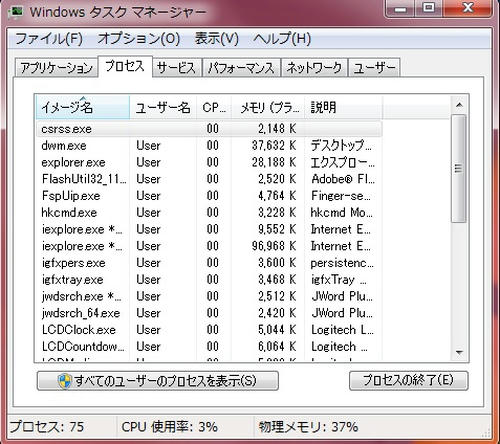Click the shield icon on show-all-users button
This screenshot has width=500, height=444.
64,381
